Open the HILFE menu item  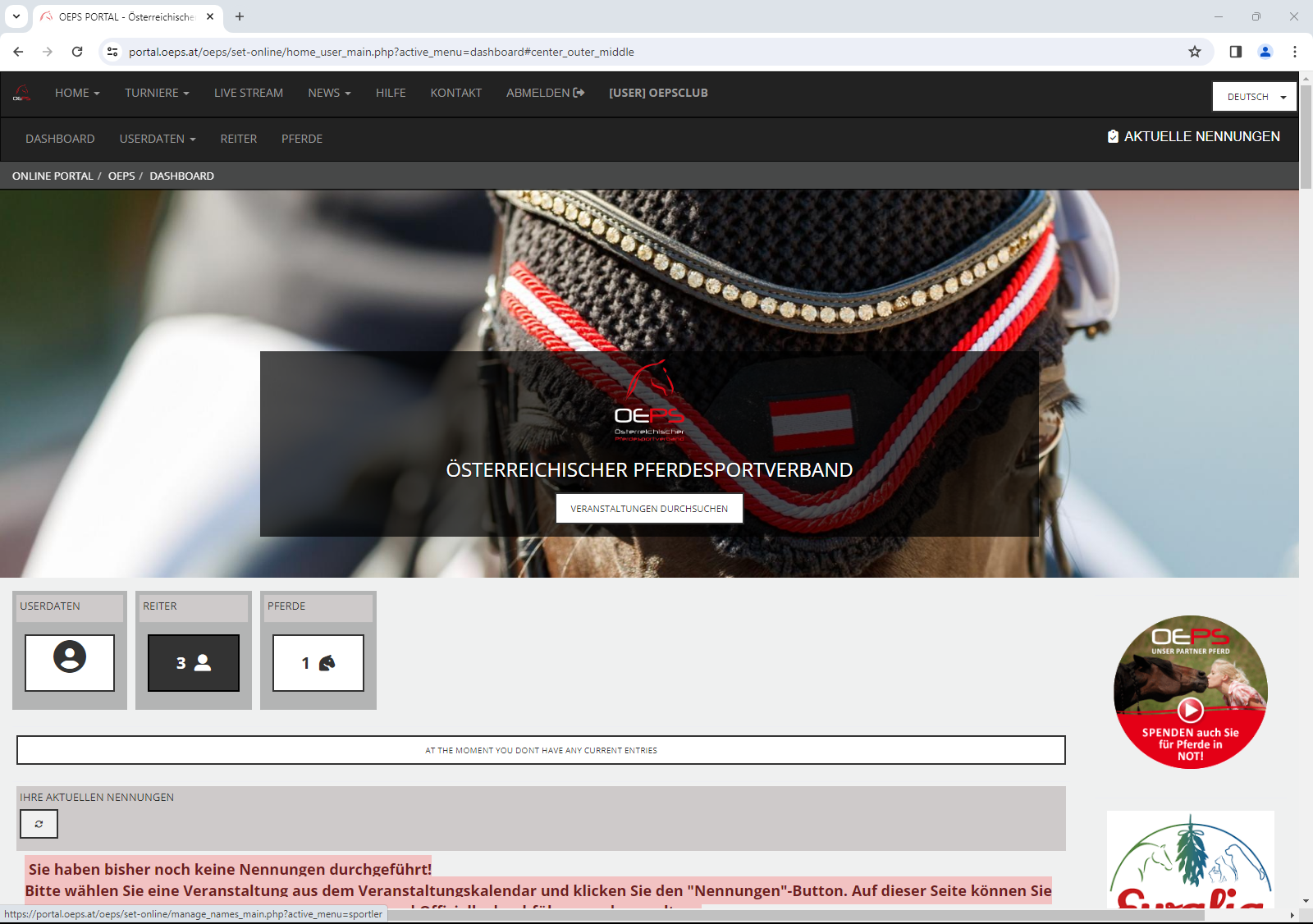click(391, 94)
